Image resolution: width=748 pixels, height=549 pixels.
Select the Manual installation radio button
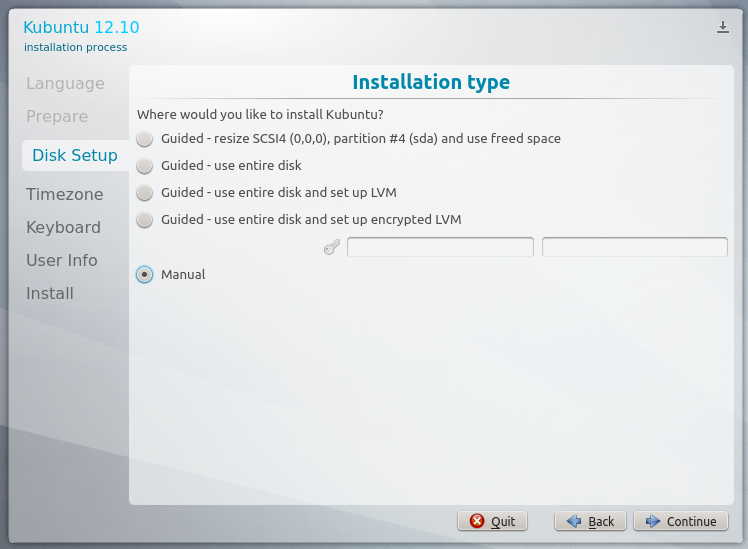145,275
